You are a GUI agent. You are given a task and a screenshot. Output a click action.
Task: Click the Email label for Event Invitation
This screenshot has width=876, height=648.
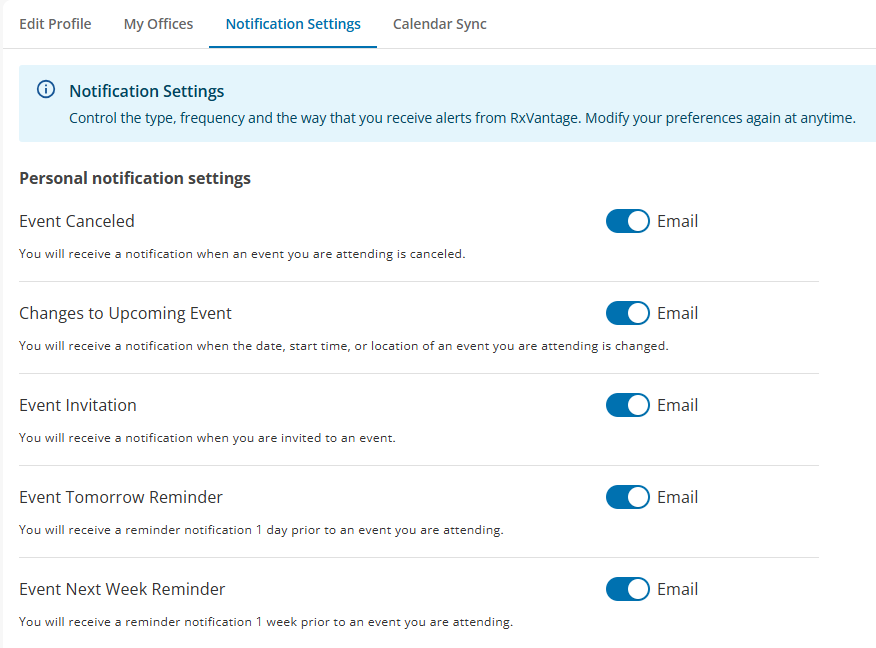(678, 405)
